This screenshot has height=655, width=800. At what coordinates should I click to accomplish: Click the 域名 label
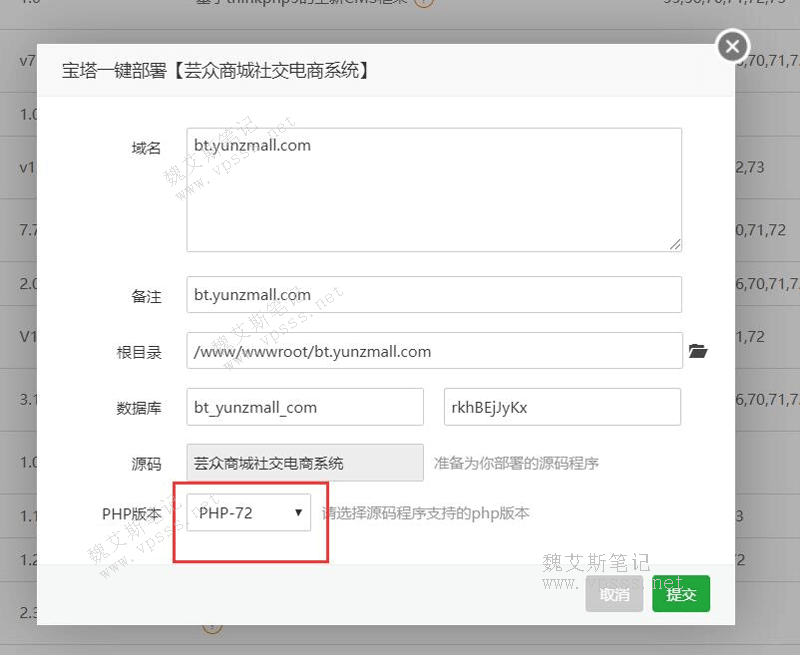(x=146, y=148)
